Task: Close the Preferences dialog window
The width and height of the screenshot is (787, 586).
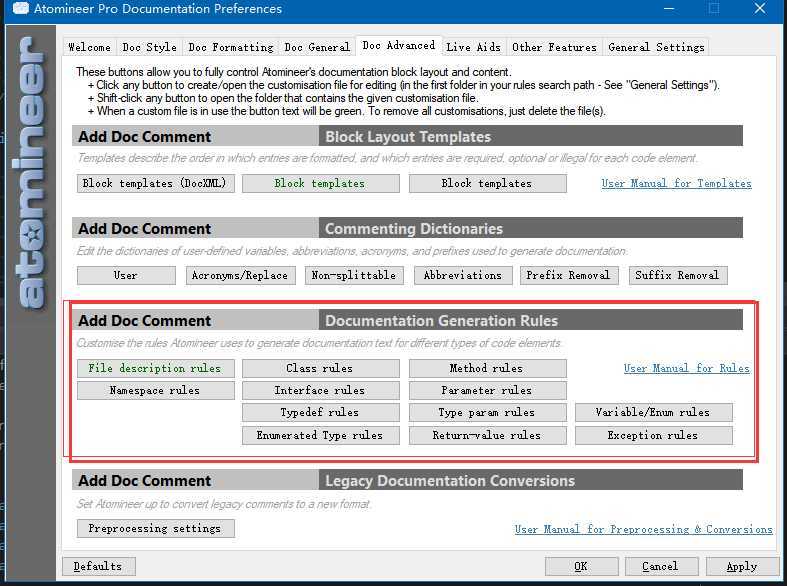Action: [760, 9]
